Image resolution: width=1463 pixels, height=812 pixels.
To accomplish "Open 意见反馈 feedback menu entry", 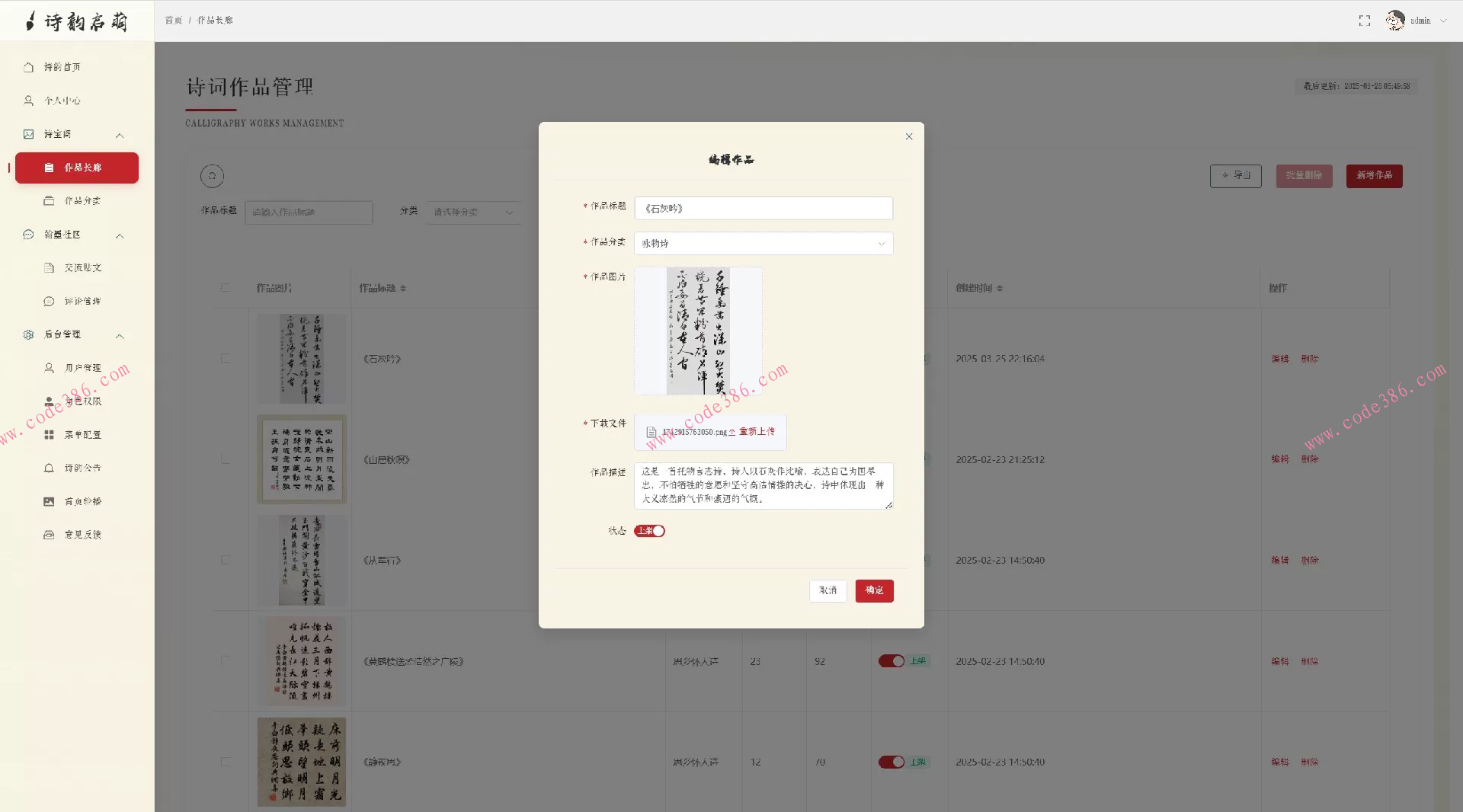I will click(x=79, y=534).
